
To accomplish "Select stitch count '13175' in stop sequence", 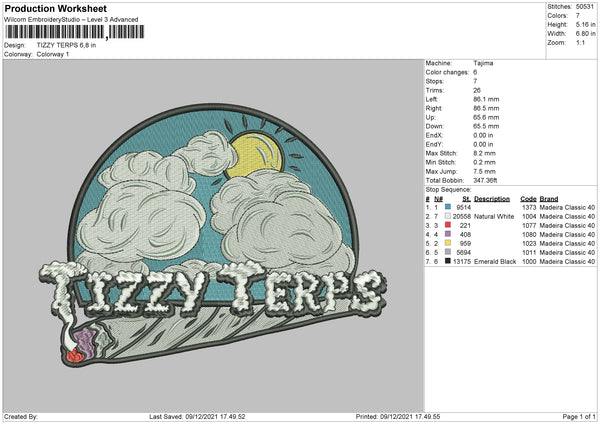I will tap(462, 262).
